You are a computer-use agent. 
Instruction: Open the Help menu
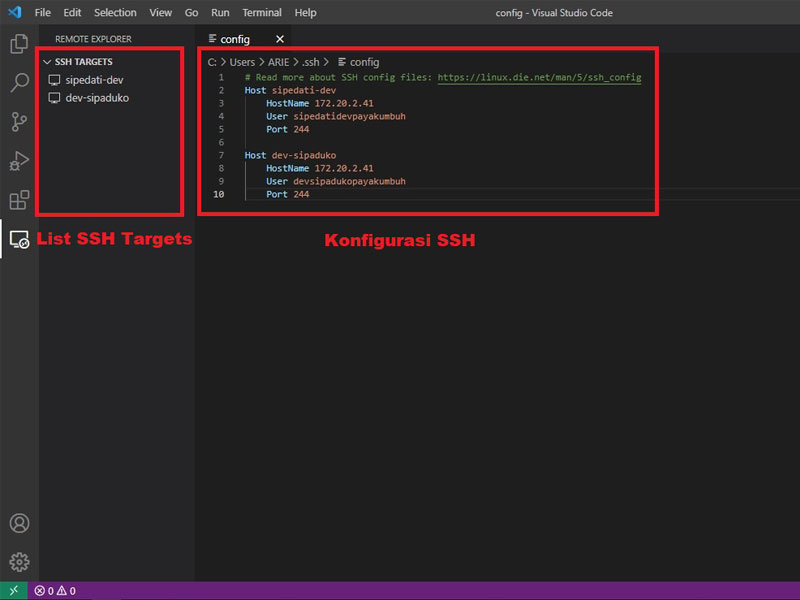coord(305,13)
